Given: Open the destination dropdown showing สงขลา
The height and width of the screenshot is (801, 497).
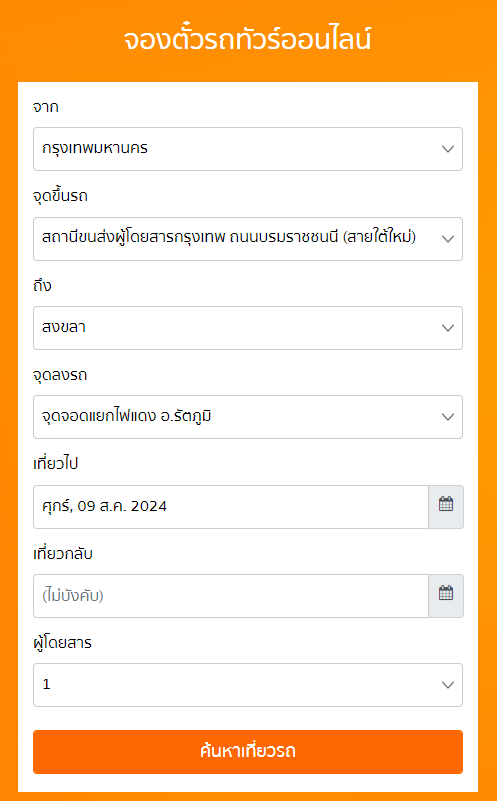Looking at the screenshot, I should 248,328.
